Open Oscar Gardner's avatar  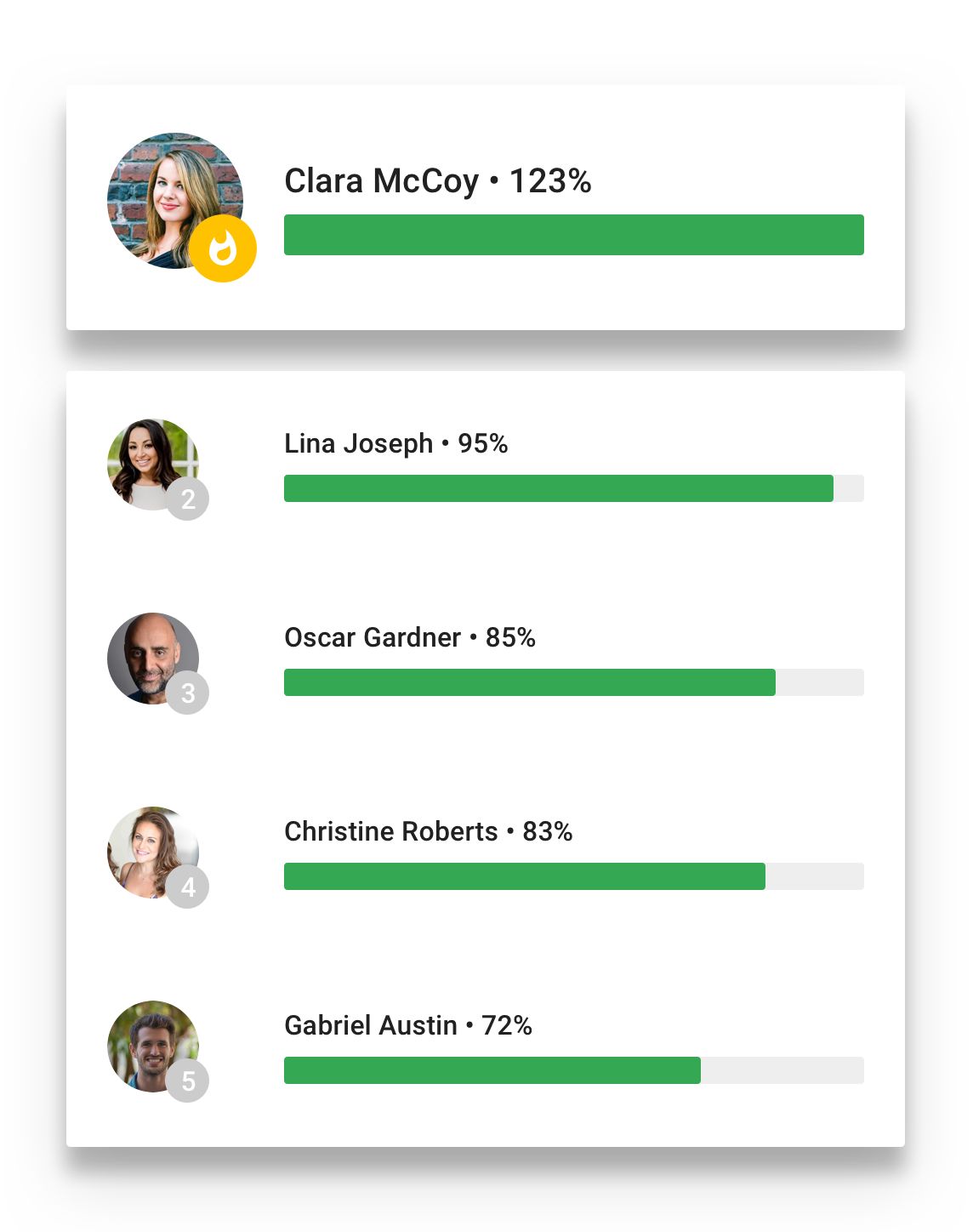146,653
